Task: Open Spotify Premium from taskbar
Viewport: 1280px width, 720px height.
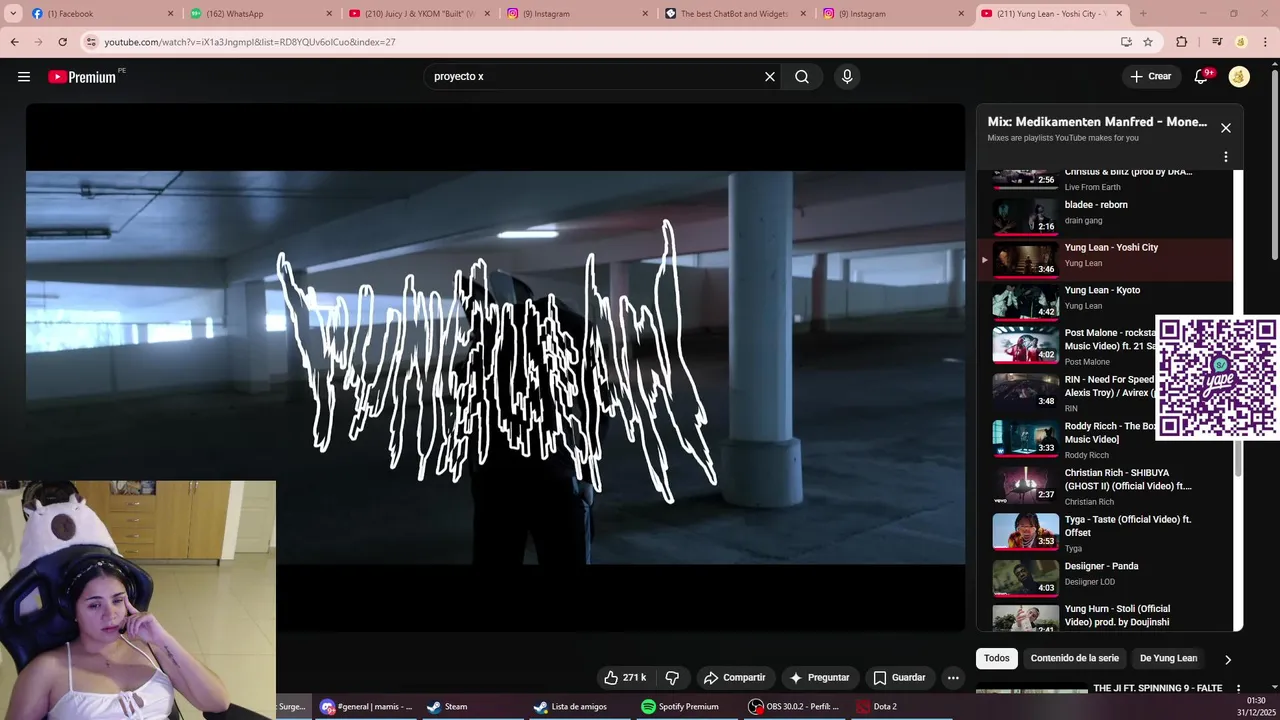Action: pyautogui.click(x=680, y=706)
